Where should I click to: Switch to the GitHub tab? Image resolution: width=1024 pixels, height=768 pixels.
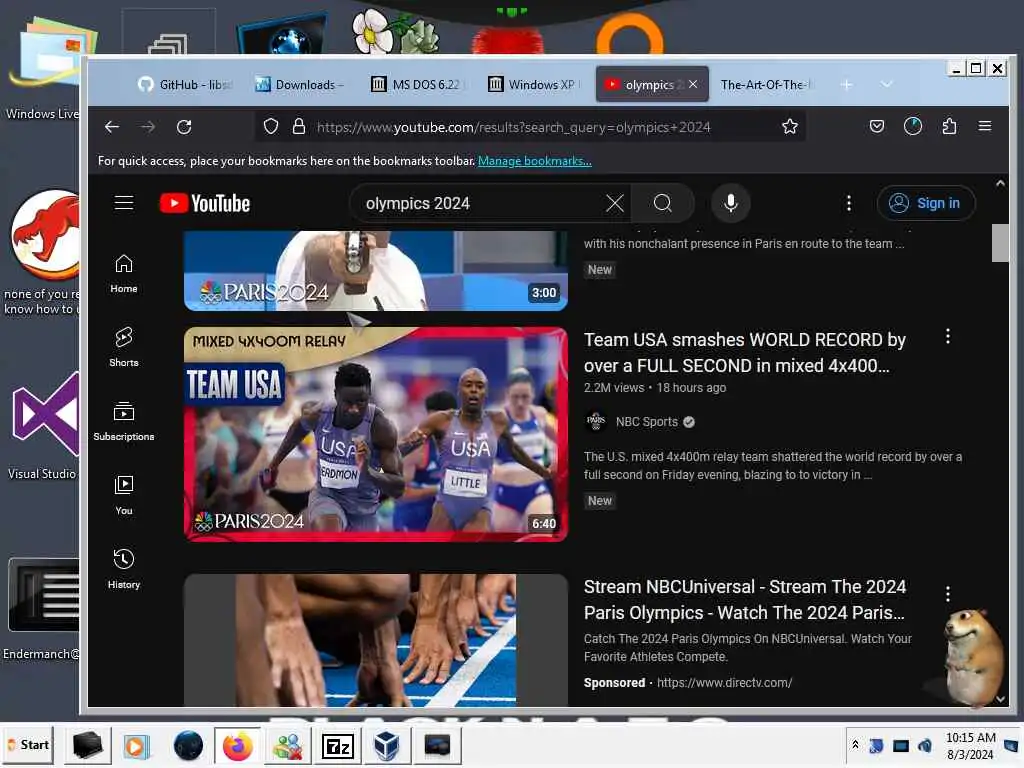[184, 84]
